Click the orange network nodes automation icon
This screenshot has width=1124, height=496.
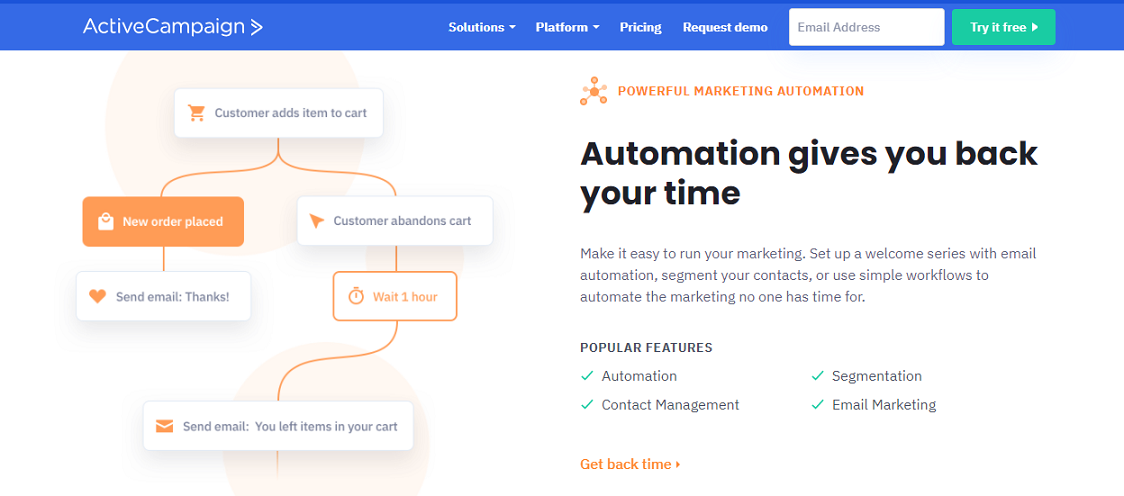(594, 91)
